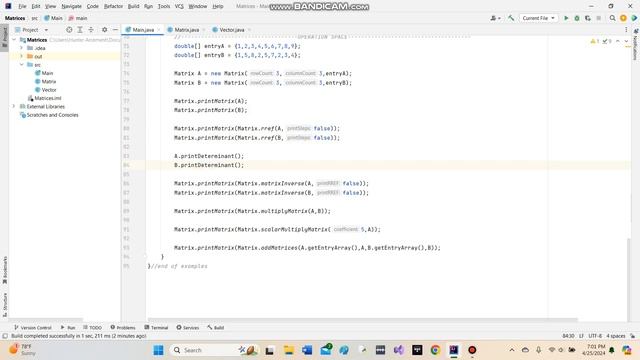Viewport: 640px width, 360px height.
Task: Expand all in Project panel
Action: [80, 30]
